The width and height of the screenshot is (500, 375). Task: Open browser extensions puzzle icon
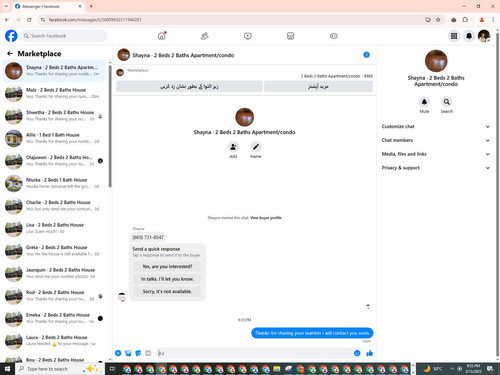click(x=465, y=20)
